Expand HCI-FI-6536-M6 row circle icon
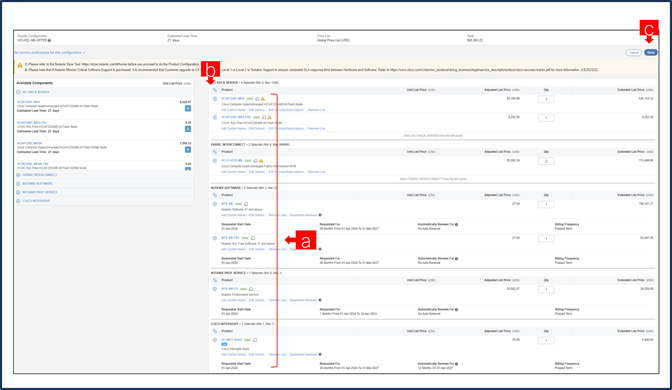 pyautogui.click(x=215, y=161)
